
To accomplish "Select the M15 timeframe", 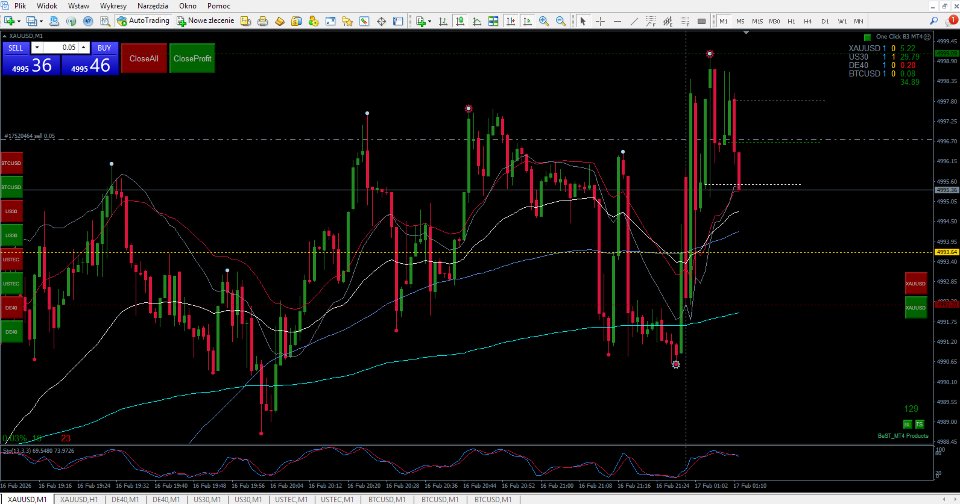I will pyautogui.click(x=757, y=21).
